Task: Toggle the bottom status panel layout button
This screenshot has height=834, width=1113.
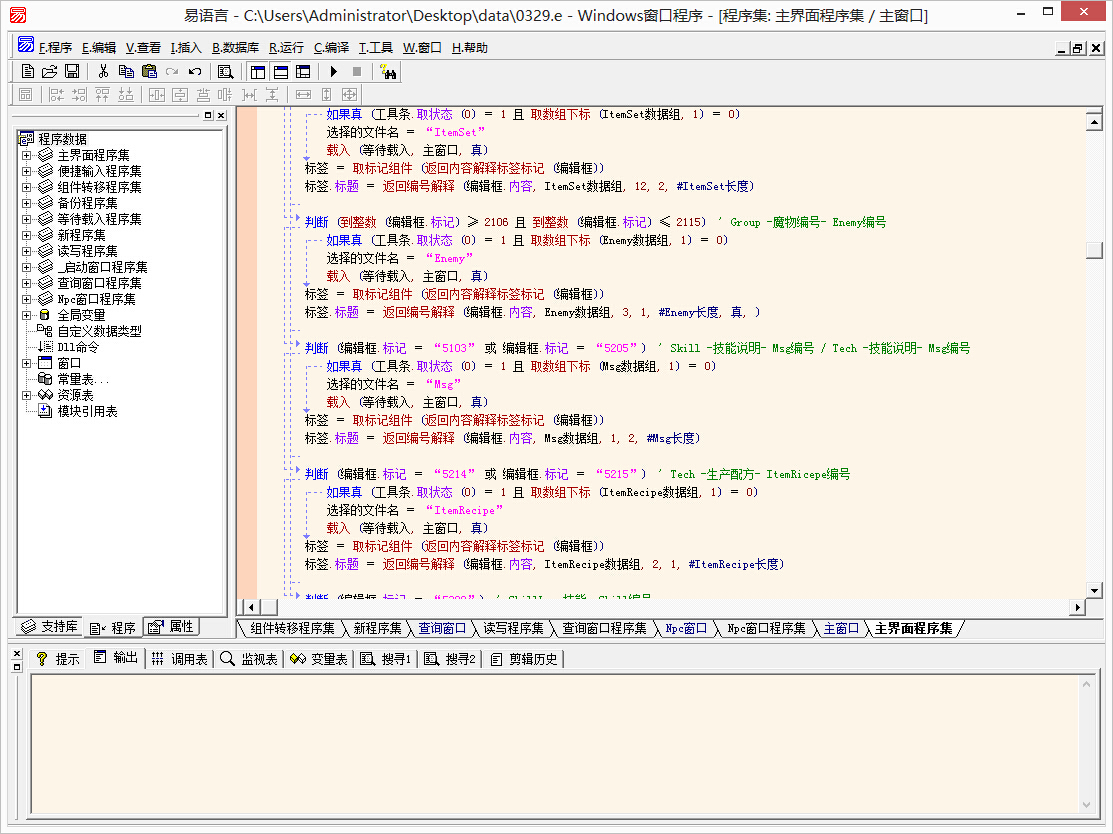Action: [281, 71]
